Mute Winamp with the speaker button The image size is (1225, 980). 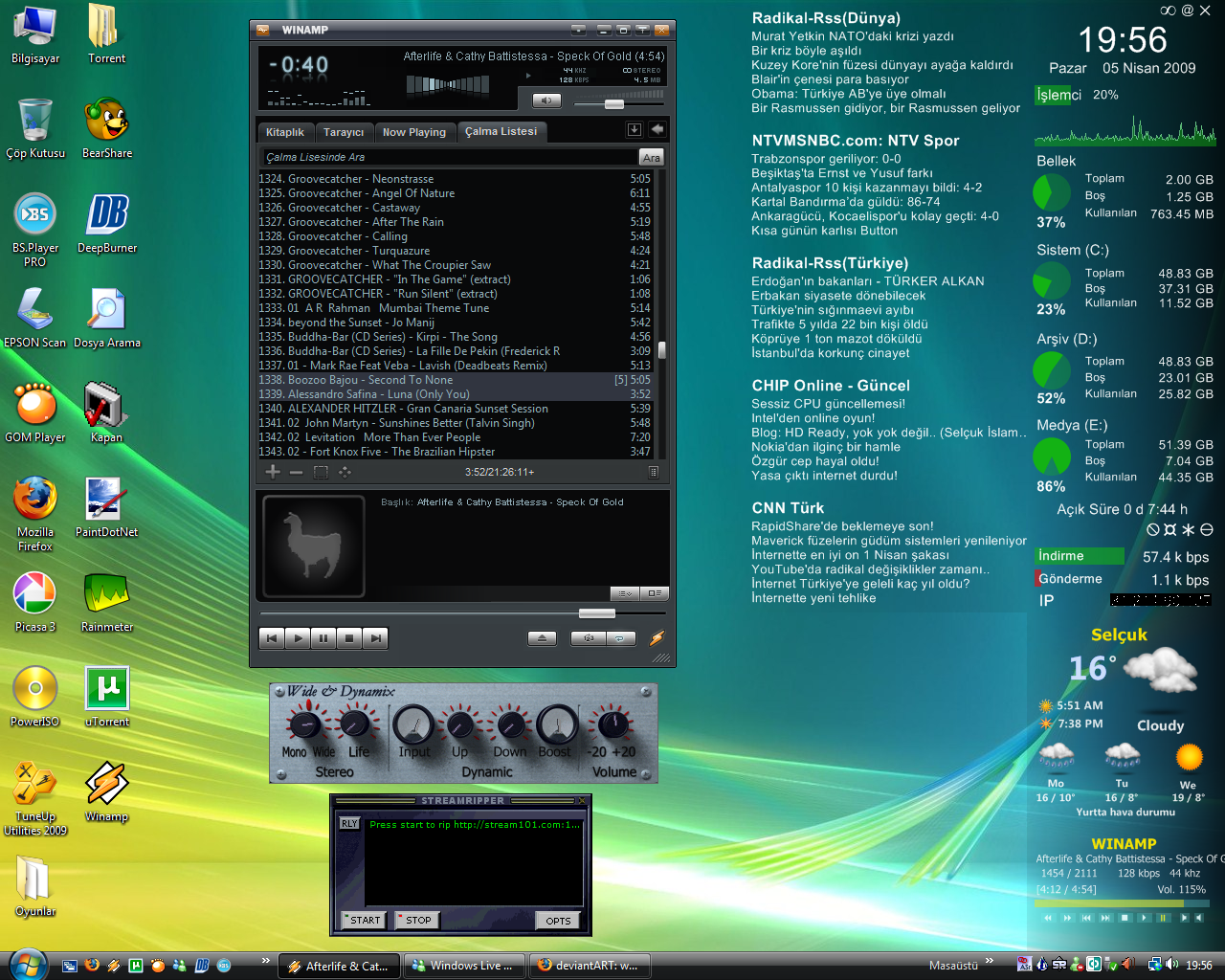[546, 100]
